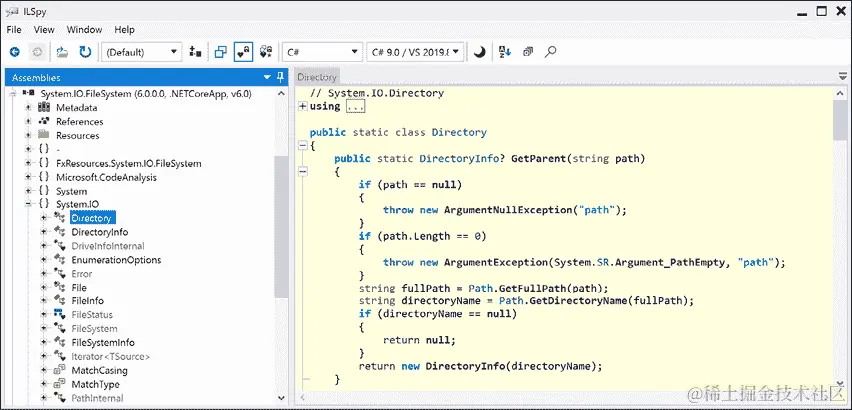Expand the FxResources.System.IO.FileSystem namespace
This screenshot has width=852, height=410.
28,163
